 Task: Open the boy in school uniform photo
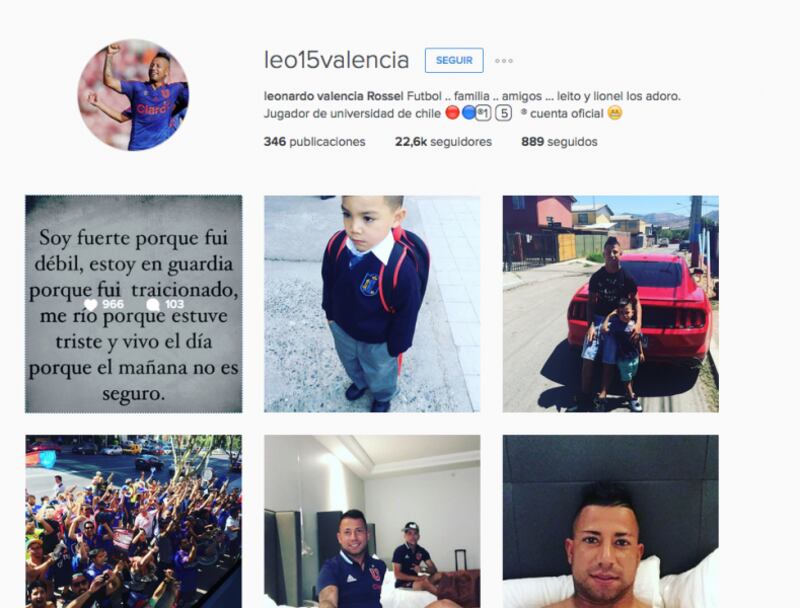[x=372, y=304]
